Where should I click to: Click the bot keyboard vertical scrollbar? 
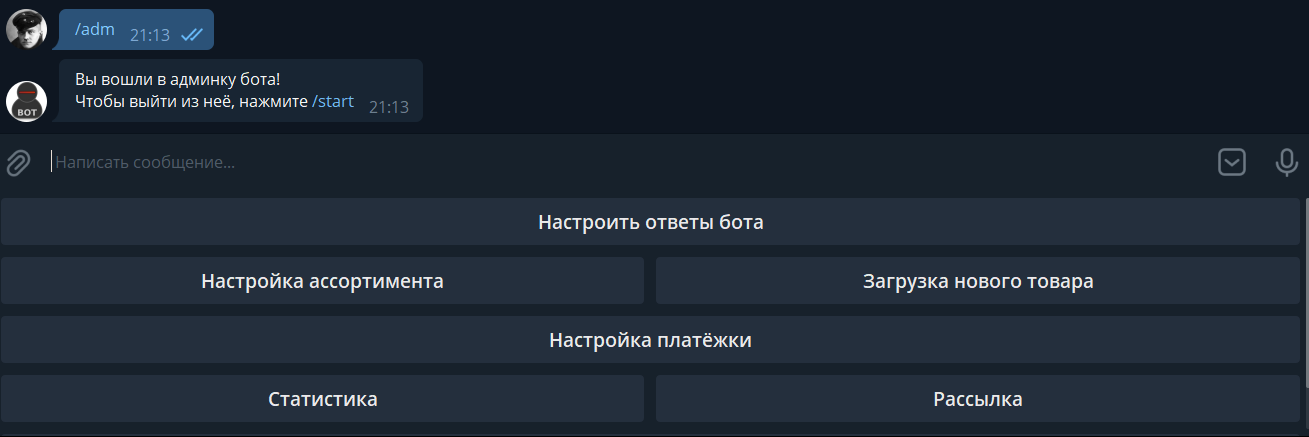(x=1305, y=292)
